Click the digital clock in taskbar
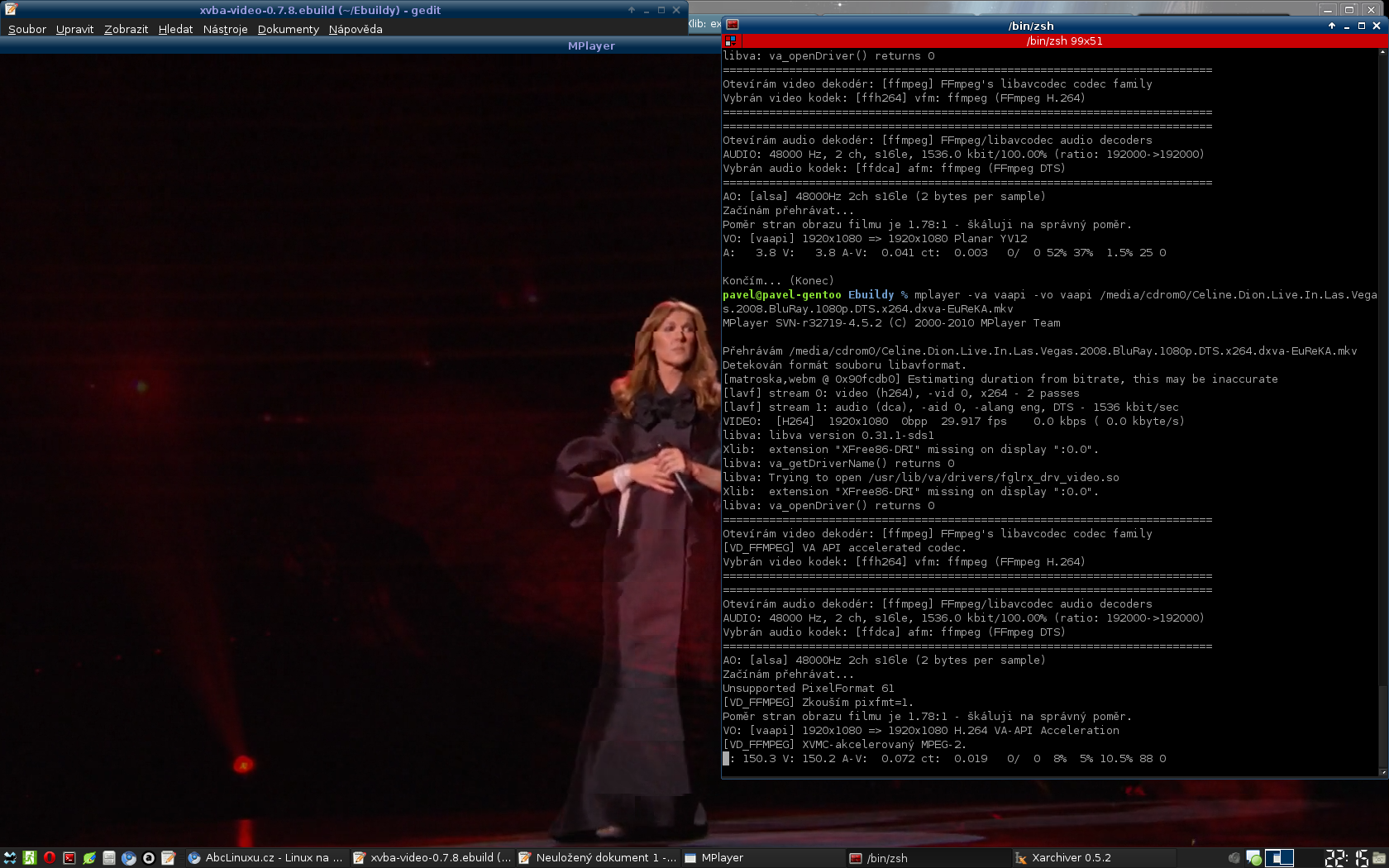This screenshot has width=1389, height=868. tap(1347, 858)
